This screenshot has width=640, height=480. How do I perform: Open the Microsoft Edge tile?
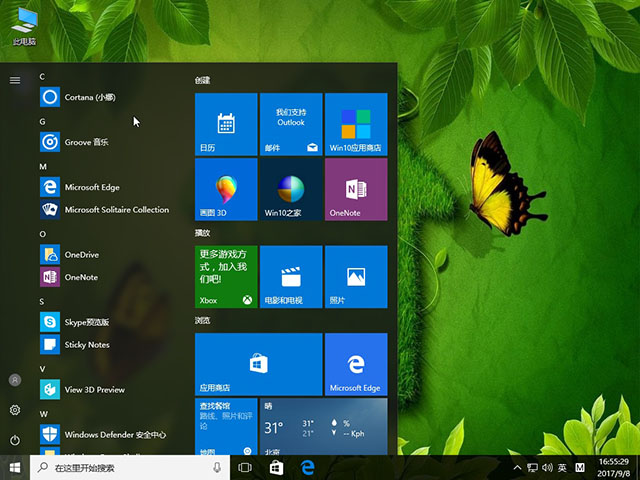[356, 364]
